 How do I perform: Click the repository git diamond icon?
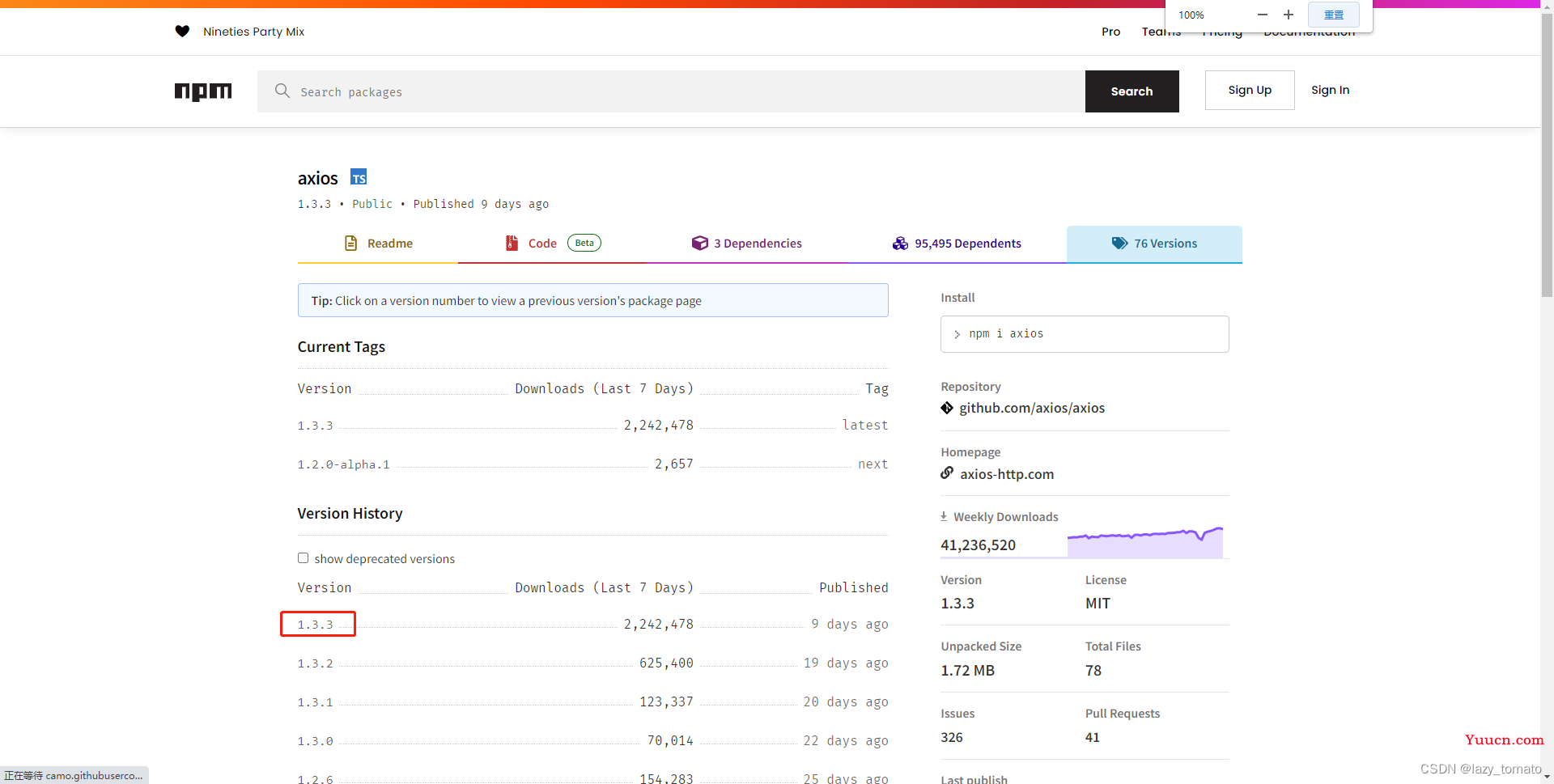pos(947,408)
